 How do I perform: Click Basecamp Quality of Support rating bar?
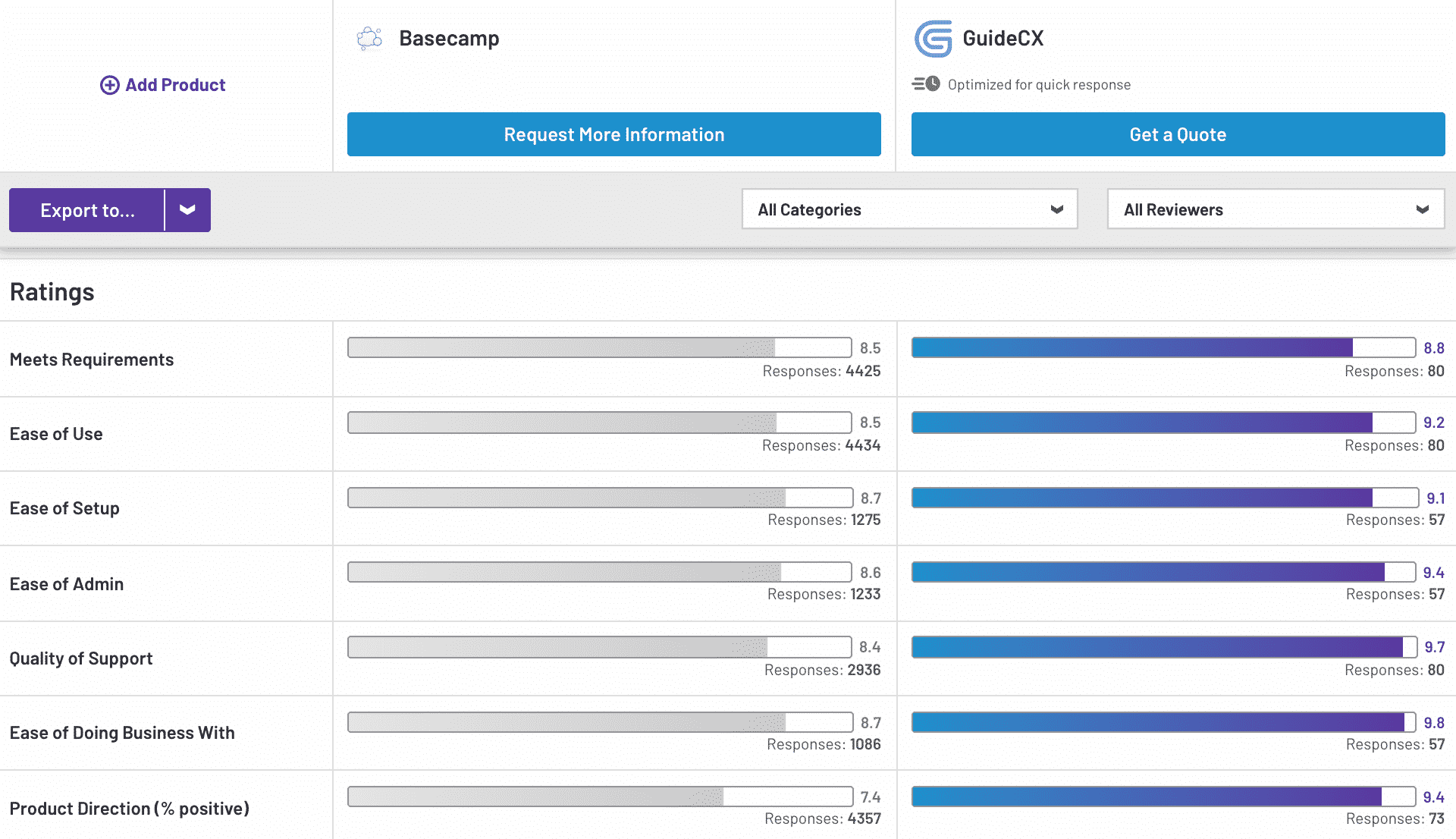coord(600,647)
